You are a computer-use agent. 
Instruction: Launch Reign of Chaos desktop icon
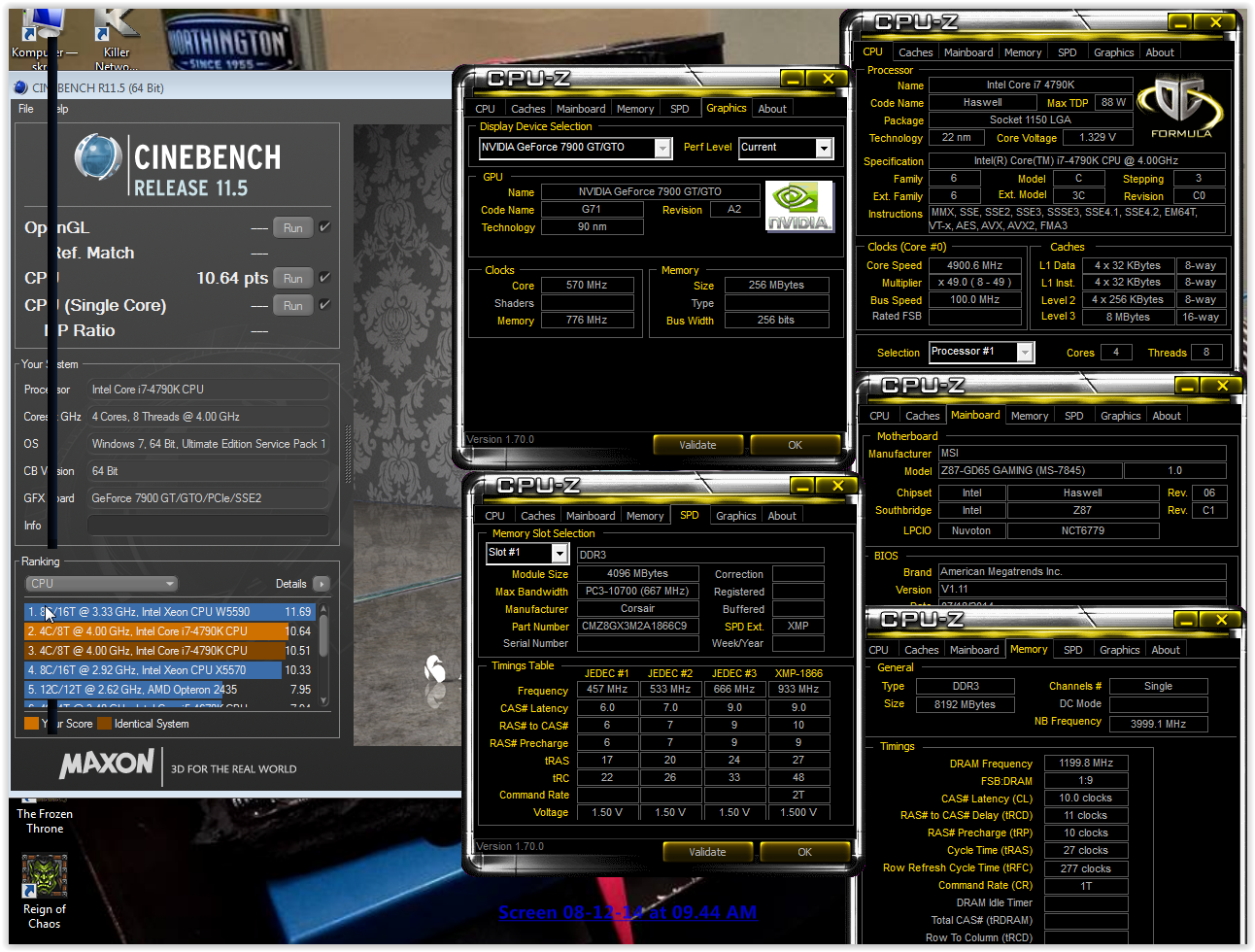pyautogui.click(x=45, y=892)
